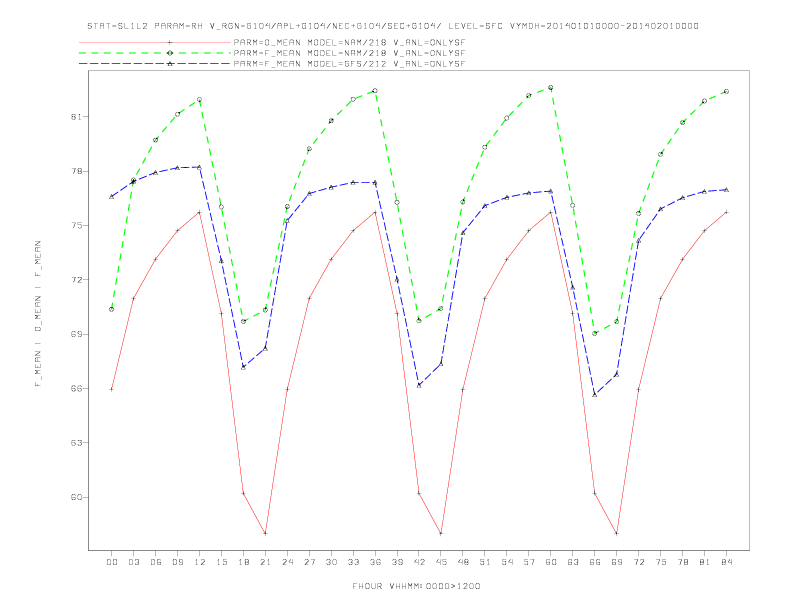Click the blue dashed line sample in legend
The image size is (792, 612).
[x=155, y=64]
